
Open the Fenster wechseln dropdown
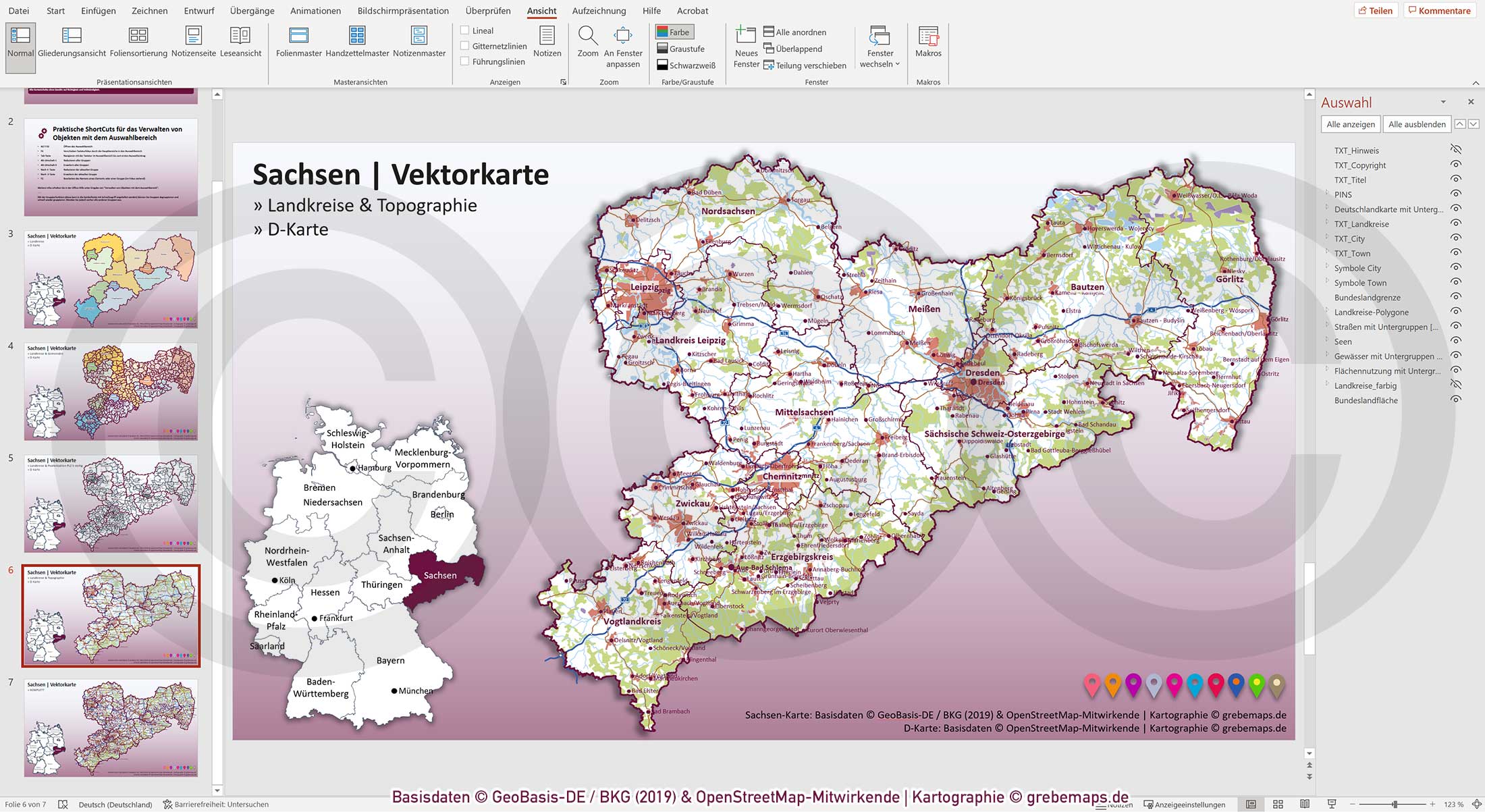(x=880, y=47)
